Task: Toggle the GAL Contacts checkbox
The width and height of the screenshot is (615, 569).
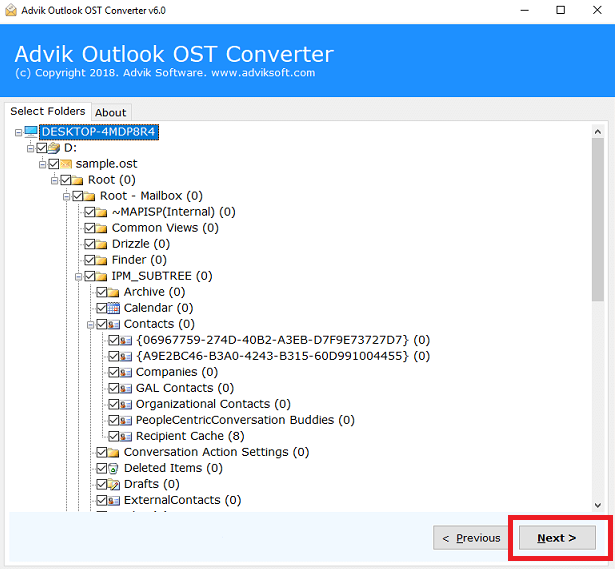Action: click(x=114, y=388)
